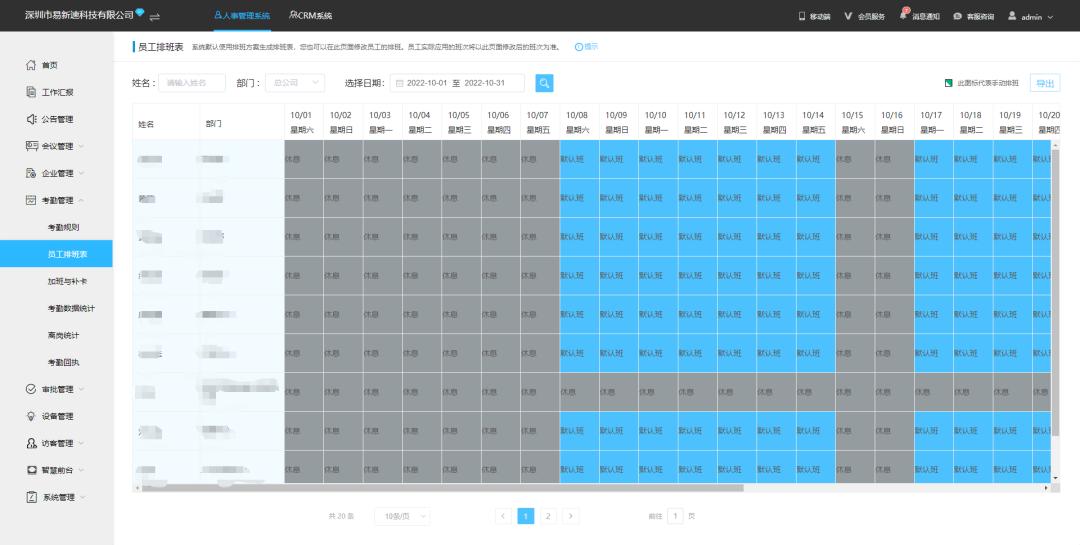Click the 10/15 星期六 column header

[853, 122]
